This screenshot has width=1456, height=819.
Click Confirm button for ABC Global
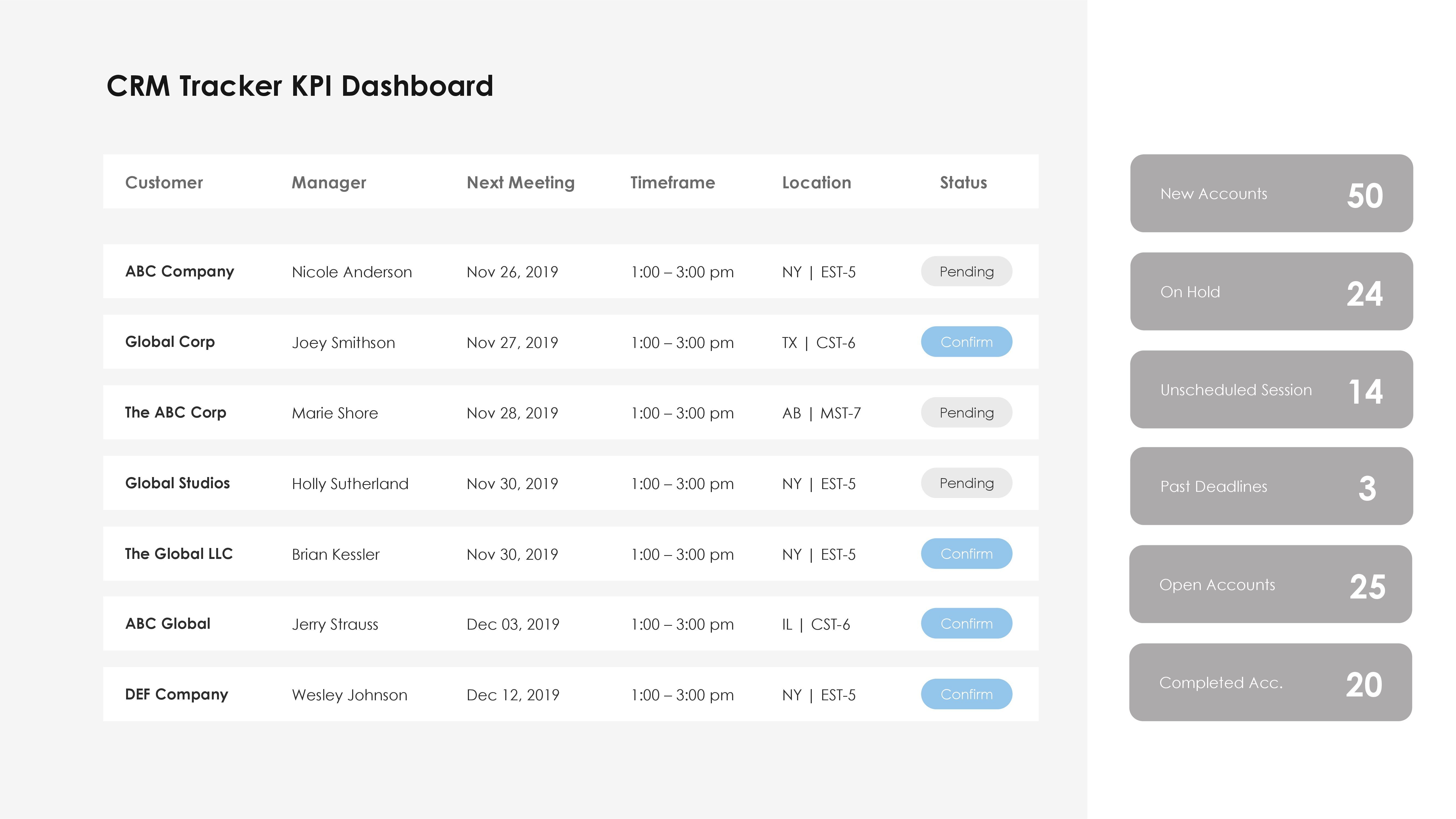coord(967,623)
